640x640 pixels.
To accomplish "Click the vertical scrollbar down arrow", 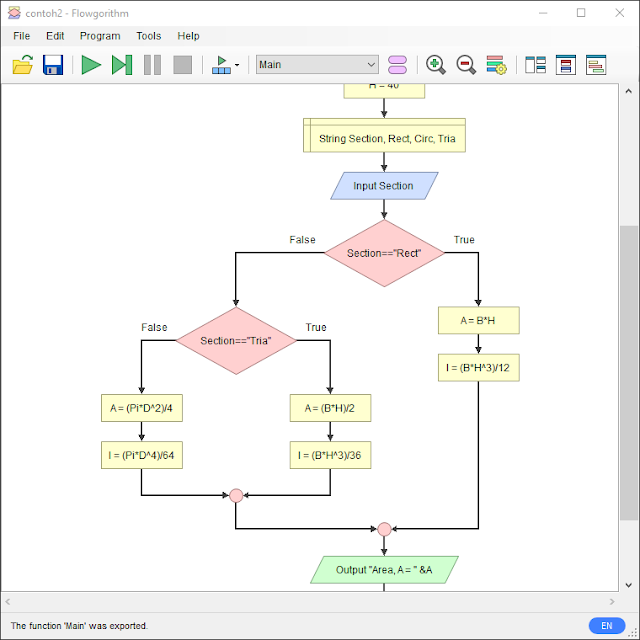I will 629,585.
